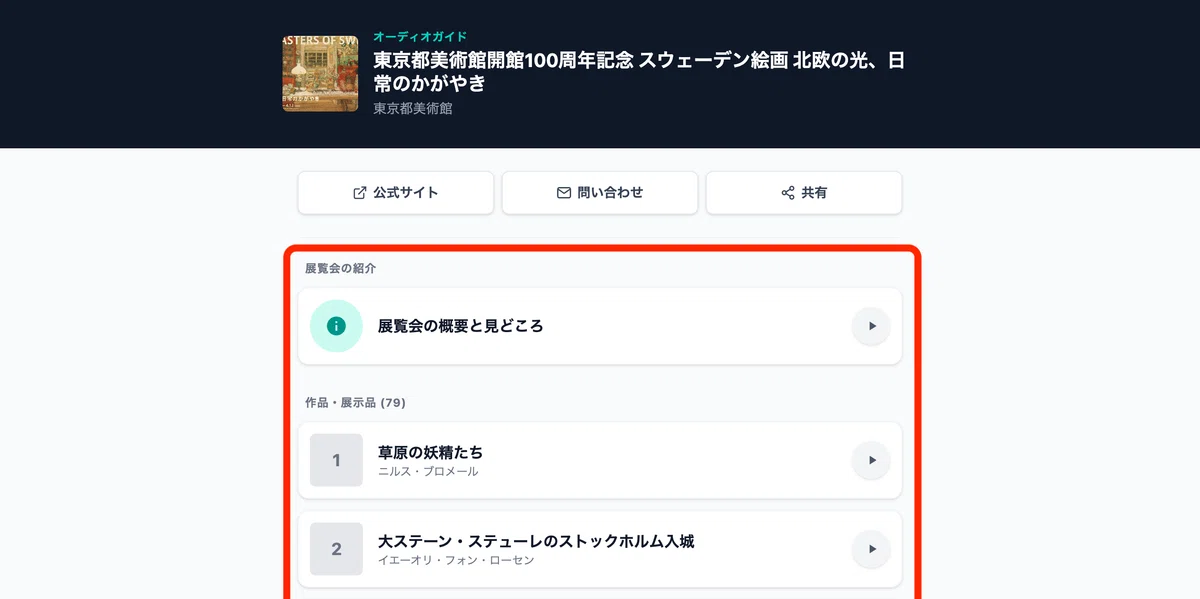1200x599 pixels.
Task: Click the green info circle icon
Action: [x=336, y=326]
